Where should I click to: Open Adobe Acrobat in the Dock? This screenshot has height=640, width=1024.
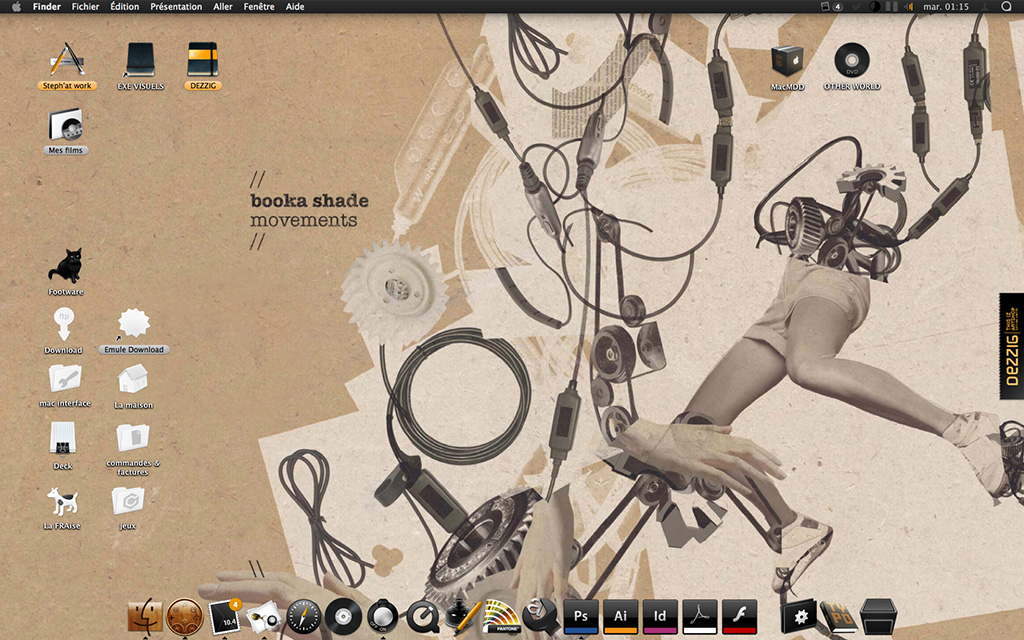click(700, 617)
